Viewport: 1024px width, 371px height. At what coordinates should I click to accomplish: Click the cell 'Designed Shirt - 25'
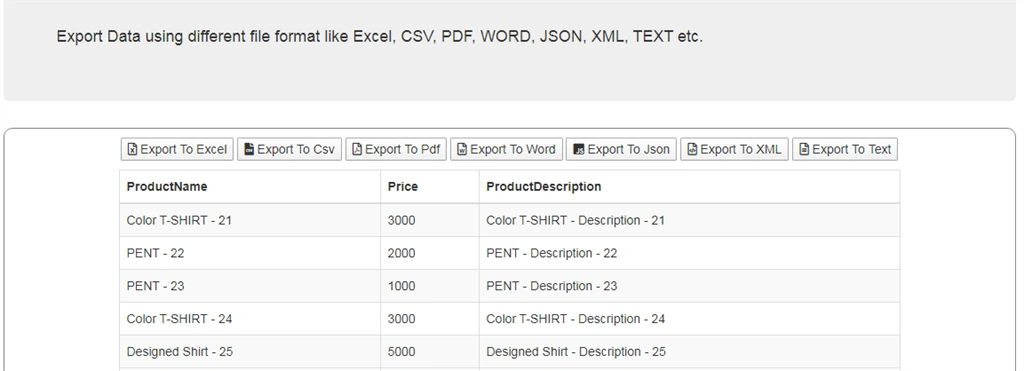tap(250, 352)
